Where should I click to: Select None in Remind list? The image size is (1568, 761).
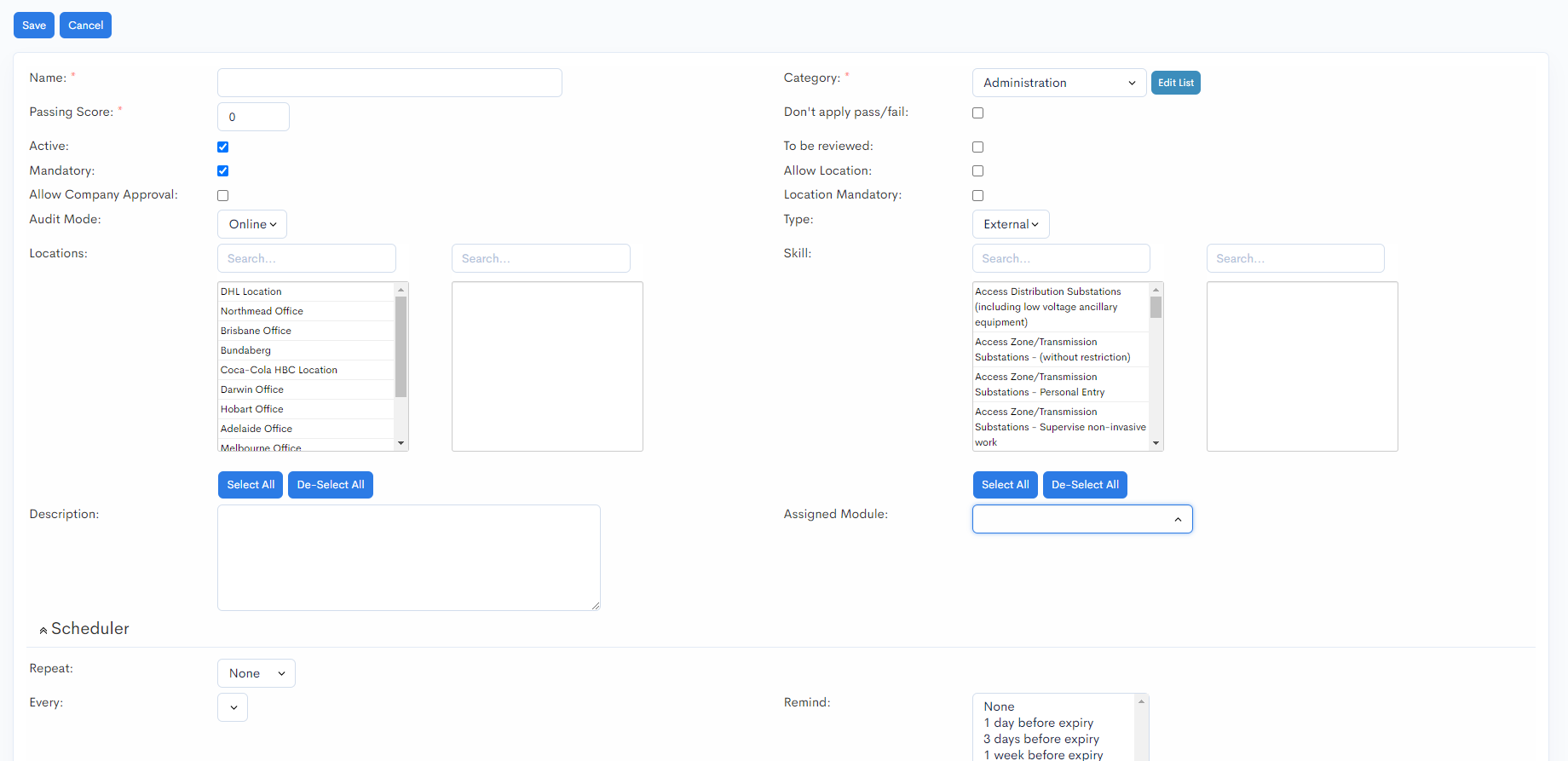1054,706
